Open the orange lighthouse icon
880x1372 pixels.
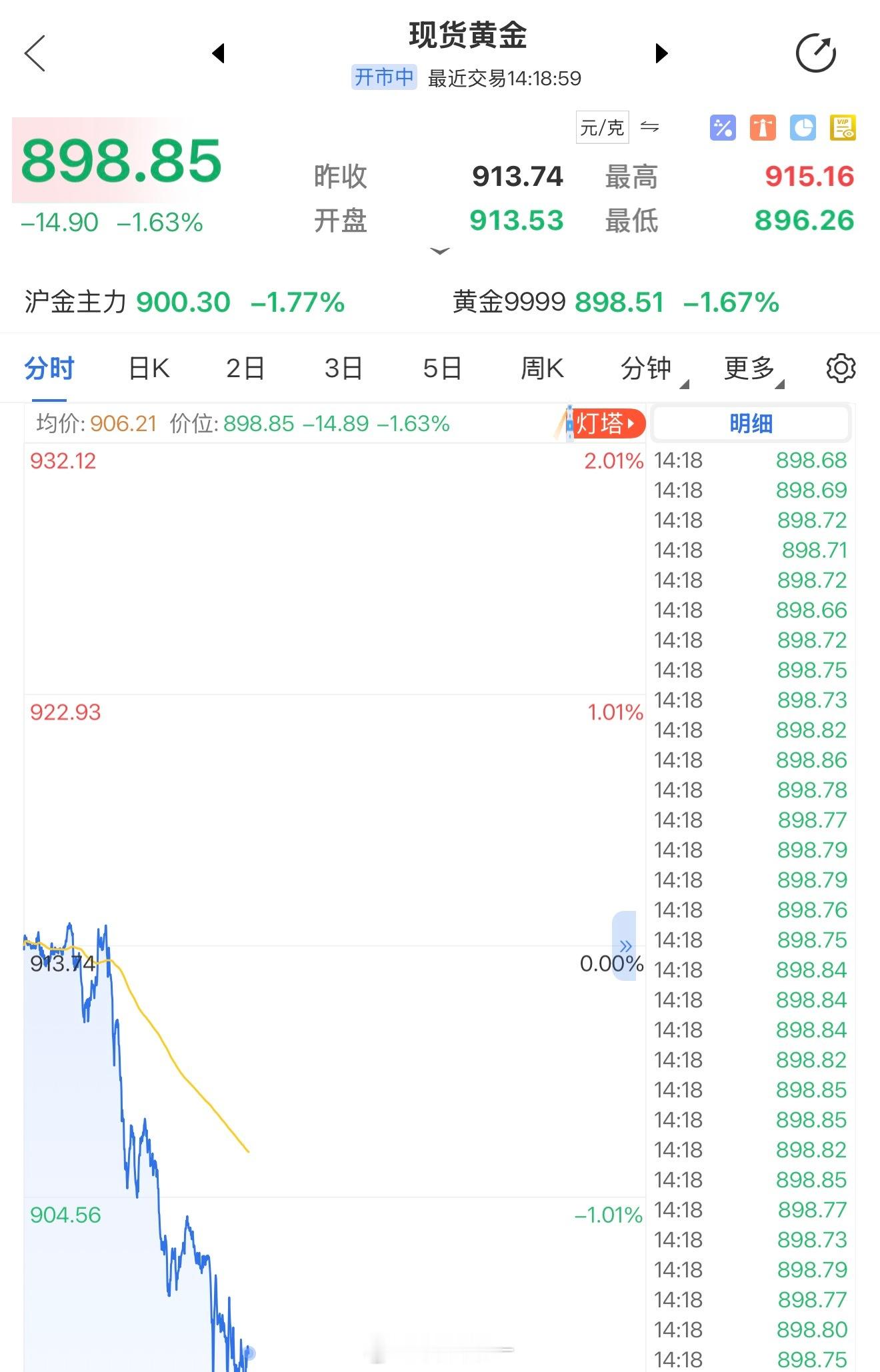click(763, 127)
